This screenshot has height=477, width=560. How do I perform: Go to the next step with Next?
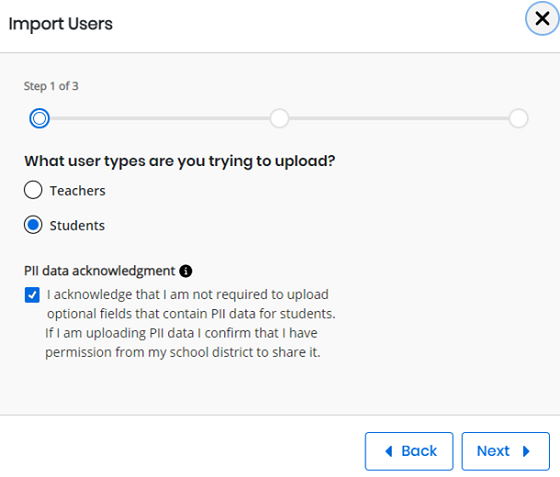(505, 451)
